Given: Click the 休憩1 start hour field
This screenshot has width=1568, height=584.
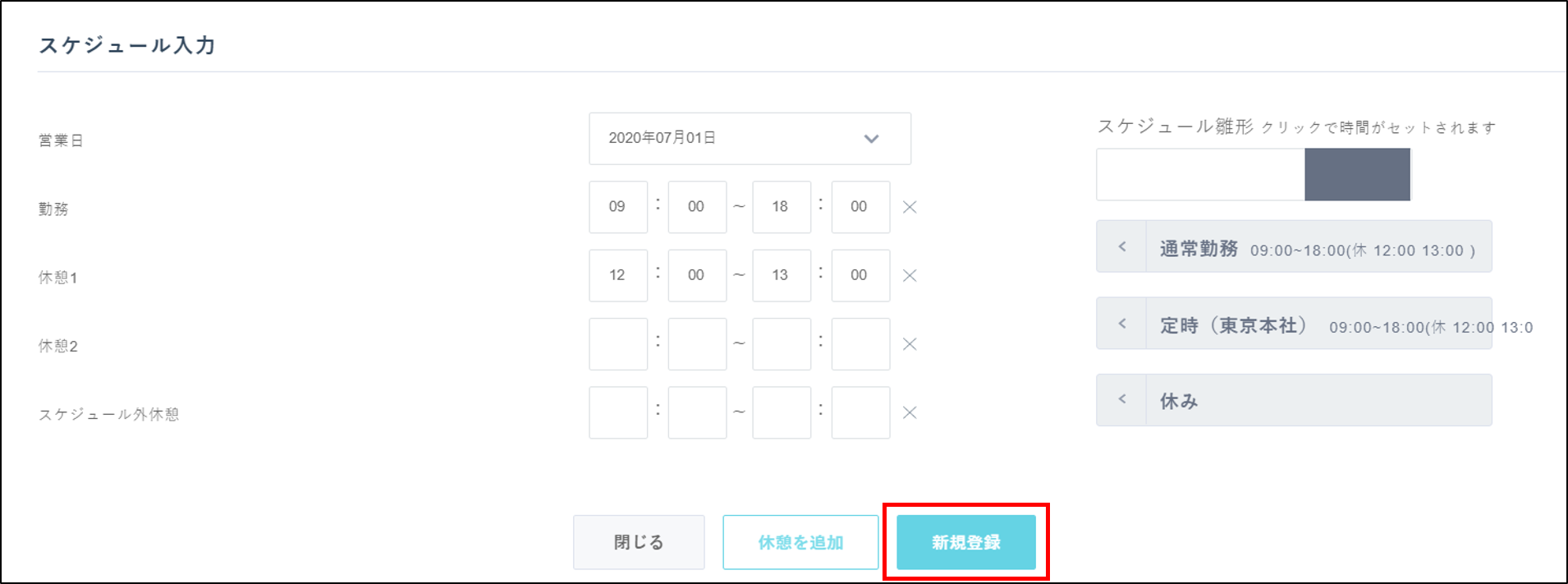Looking at the screenshot, I should pos(617,276).
